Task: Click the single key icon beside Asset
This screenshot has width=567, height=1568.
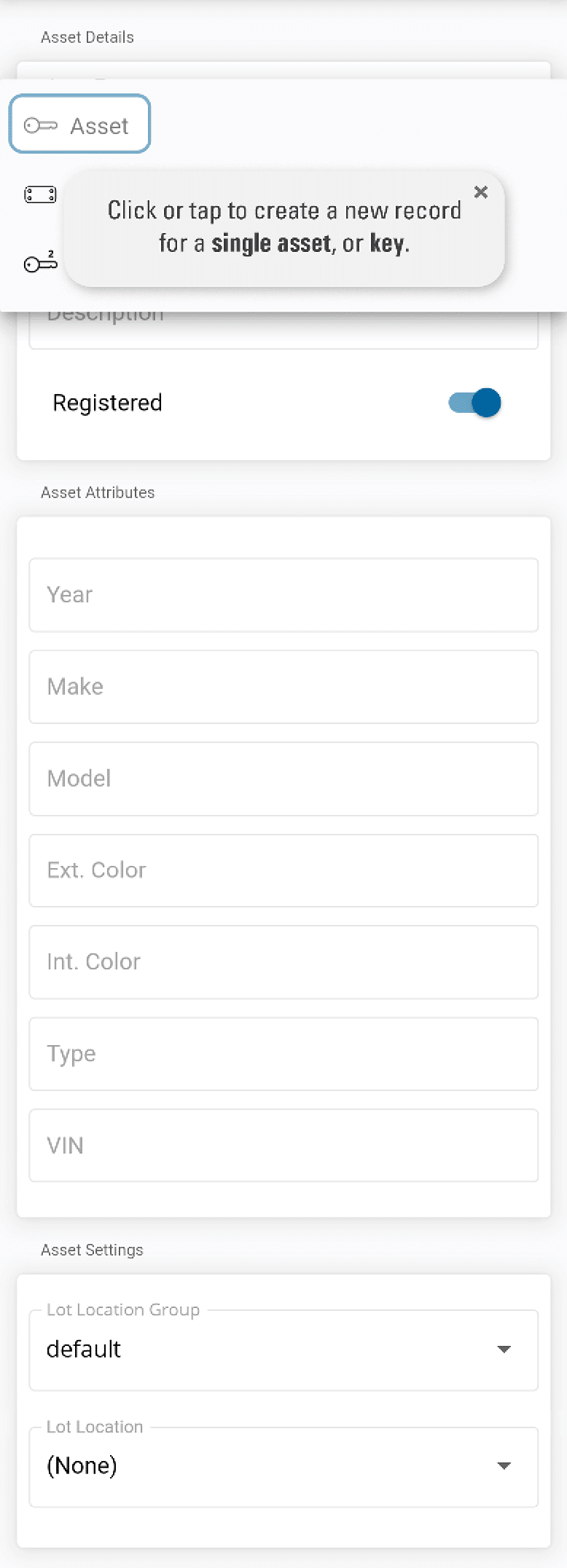Action: [x=40, y=126]
